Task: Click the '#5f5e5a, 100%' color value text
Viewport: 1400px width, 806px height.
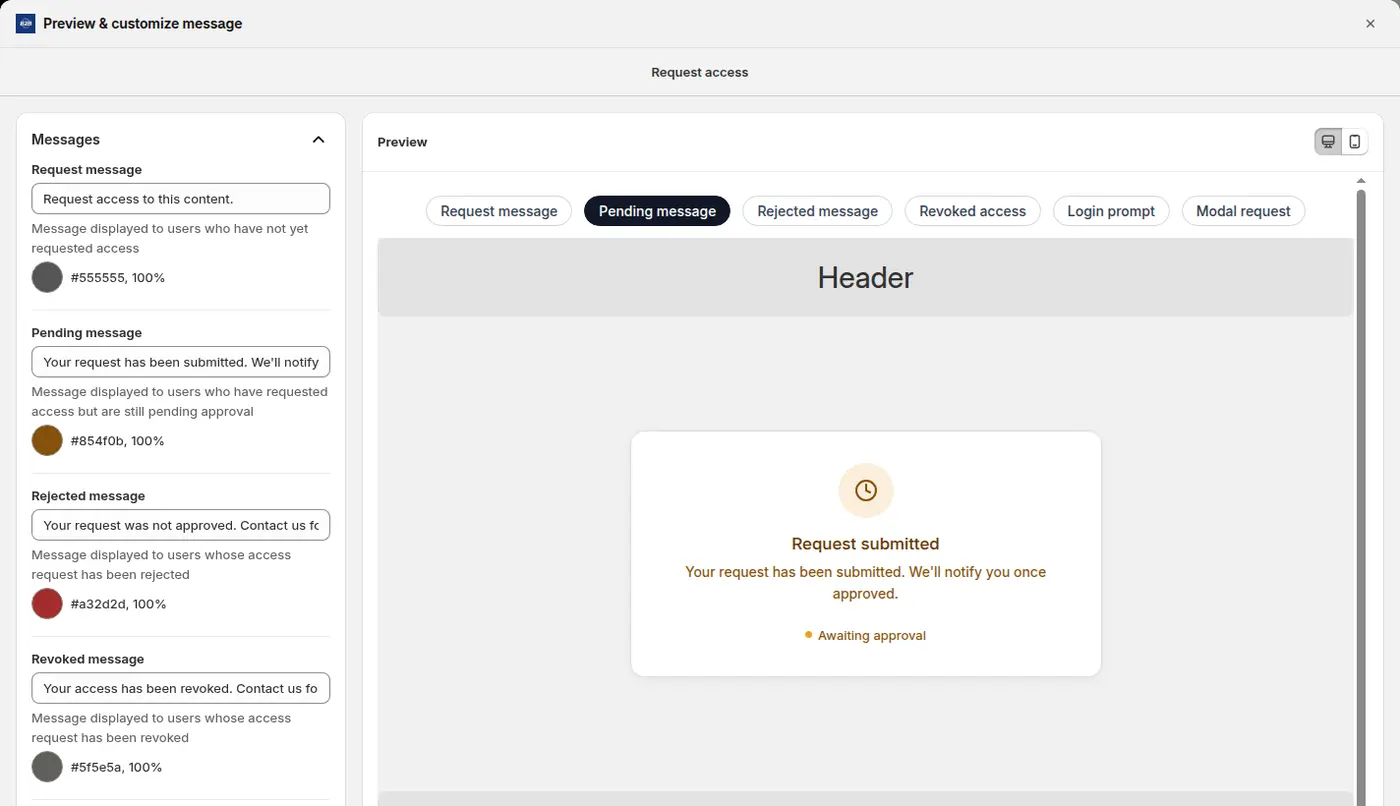Action: click(116, 767)
